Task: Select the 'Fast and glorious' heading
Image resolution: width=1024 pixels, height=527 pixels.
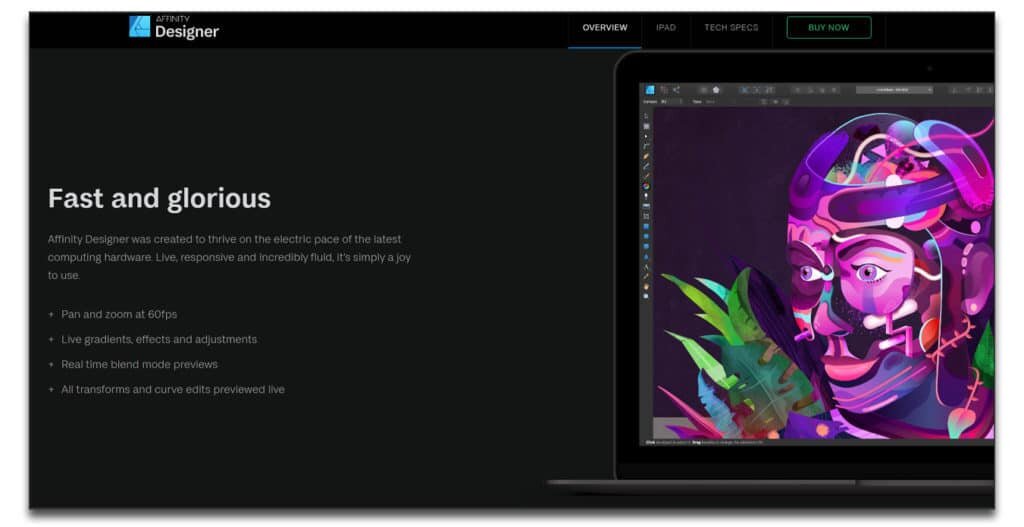Action: [159, 199]
